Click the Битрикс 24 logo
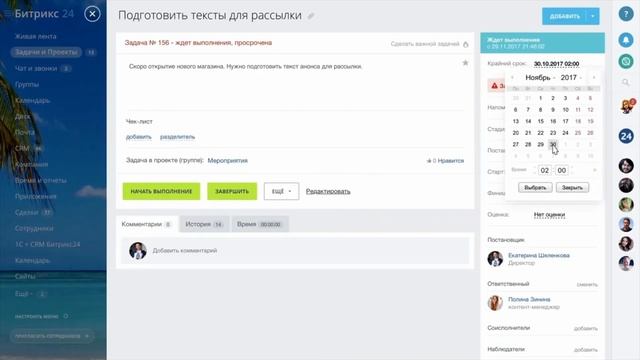The image size is (640, 360). tap(44, 14)
